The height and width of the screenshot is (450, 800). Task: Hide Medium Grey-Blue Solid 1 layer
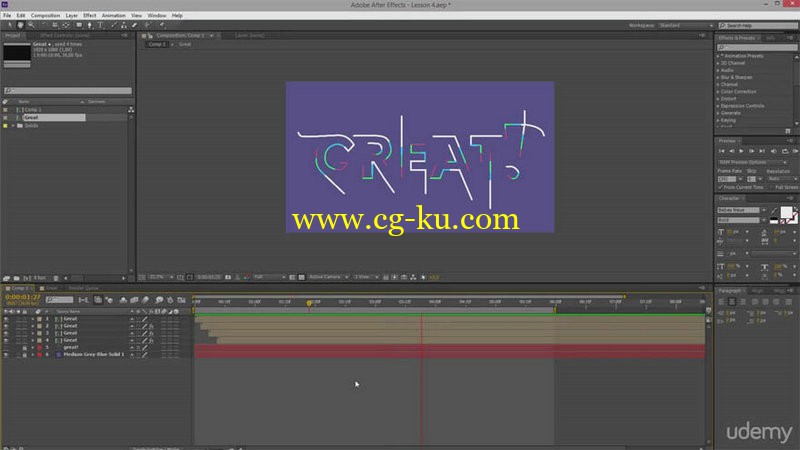(x=6, y=355)
